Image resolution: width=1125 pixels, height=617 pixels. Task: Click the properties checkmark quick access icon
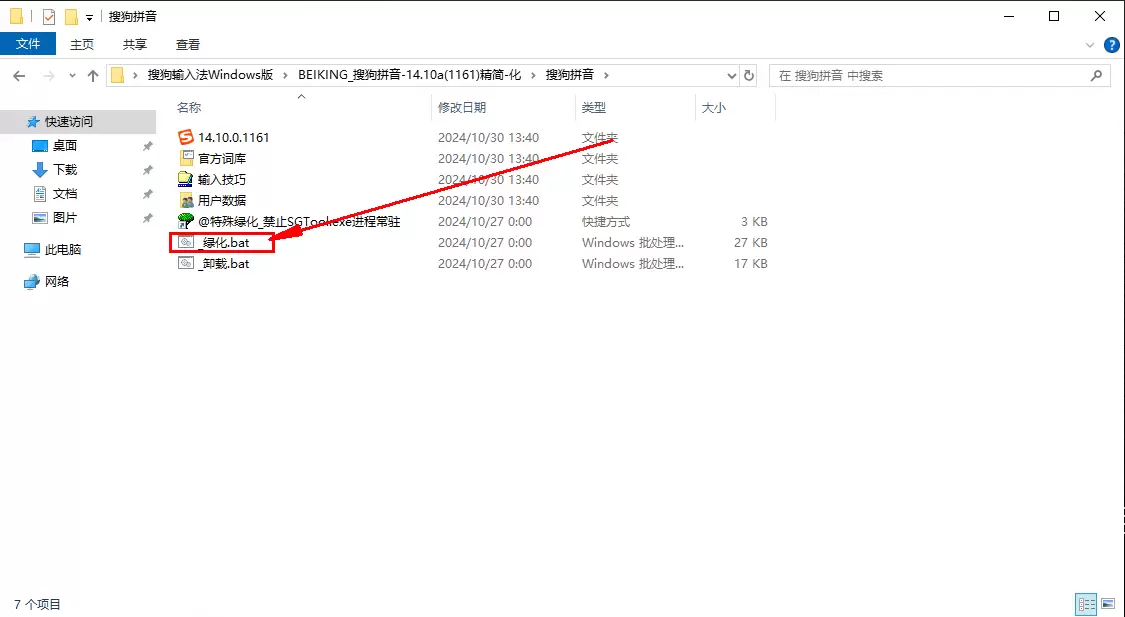(x=49, y=17)
